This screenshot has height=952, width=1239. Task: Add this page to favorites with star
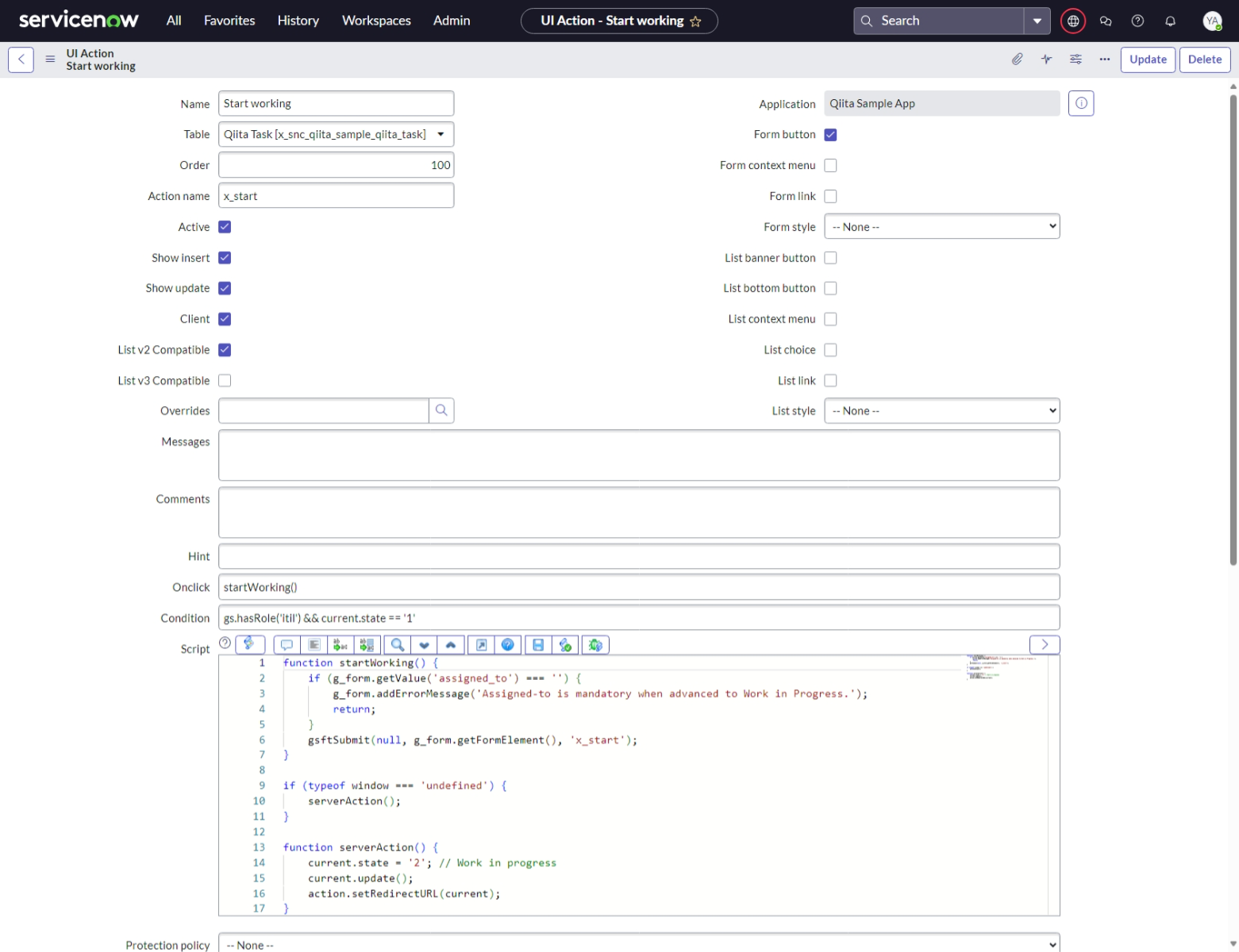[x=696, y=21]
